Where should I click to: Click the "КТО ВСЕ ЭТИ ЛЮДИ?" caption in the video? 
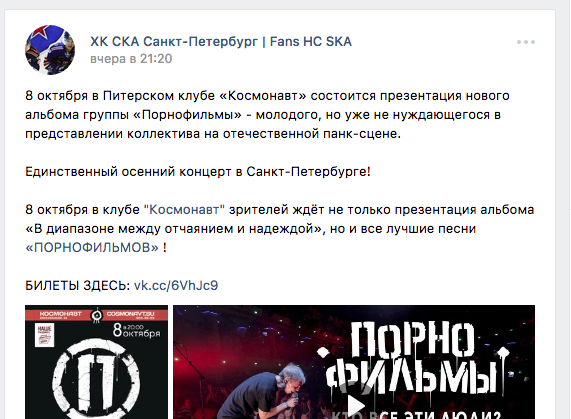point(417,414)
